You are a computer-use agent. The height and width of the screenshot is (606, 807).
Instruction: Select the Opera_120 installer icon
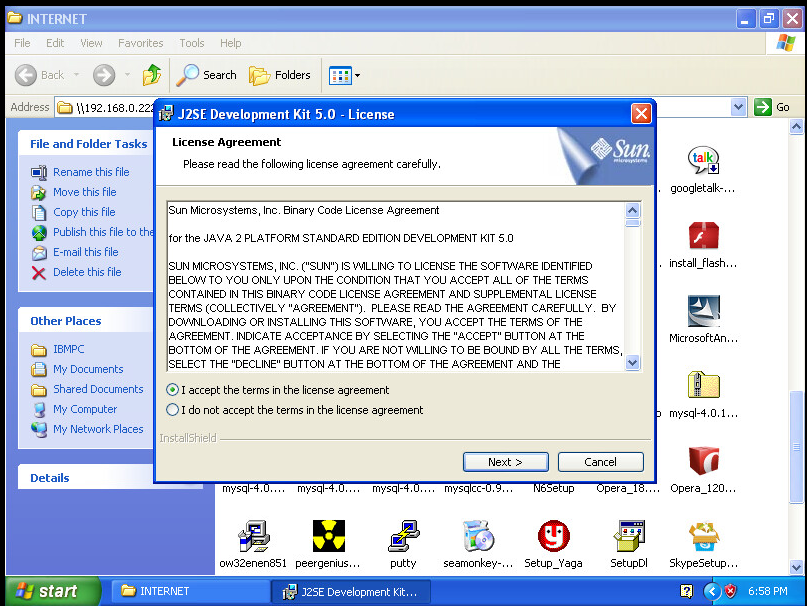[x=703, y=461]
